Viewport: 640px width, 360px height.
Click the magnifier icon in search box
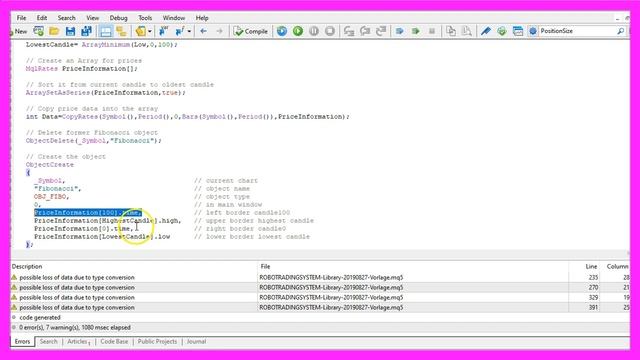click(x=620, y=31)
